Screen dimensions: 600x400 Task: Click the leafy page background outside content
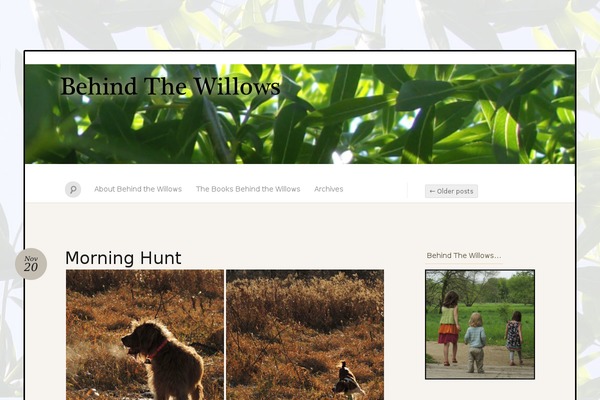click(x=300, y=23)
